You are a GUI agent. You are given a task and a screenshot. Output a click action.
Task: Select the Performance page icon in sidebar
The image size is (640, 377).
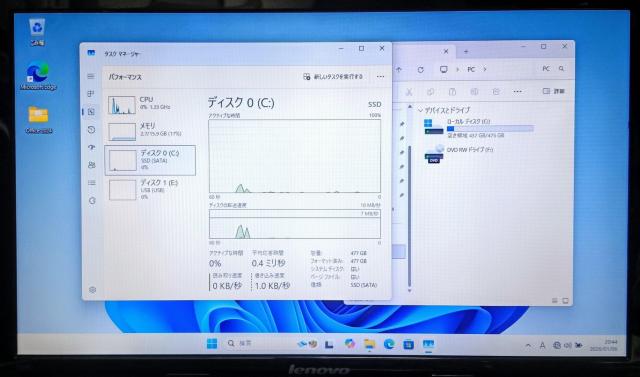(x=91, y=111)
